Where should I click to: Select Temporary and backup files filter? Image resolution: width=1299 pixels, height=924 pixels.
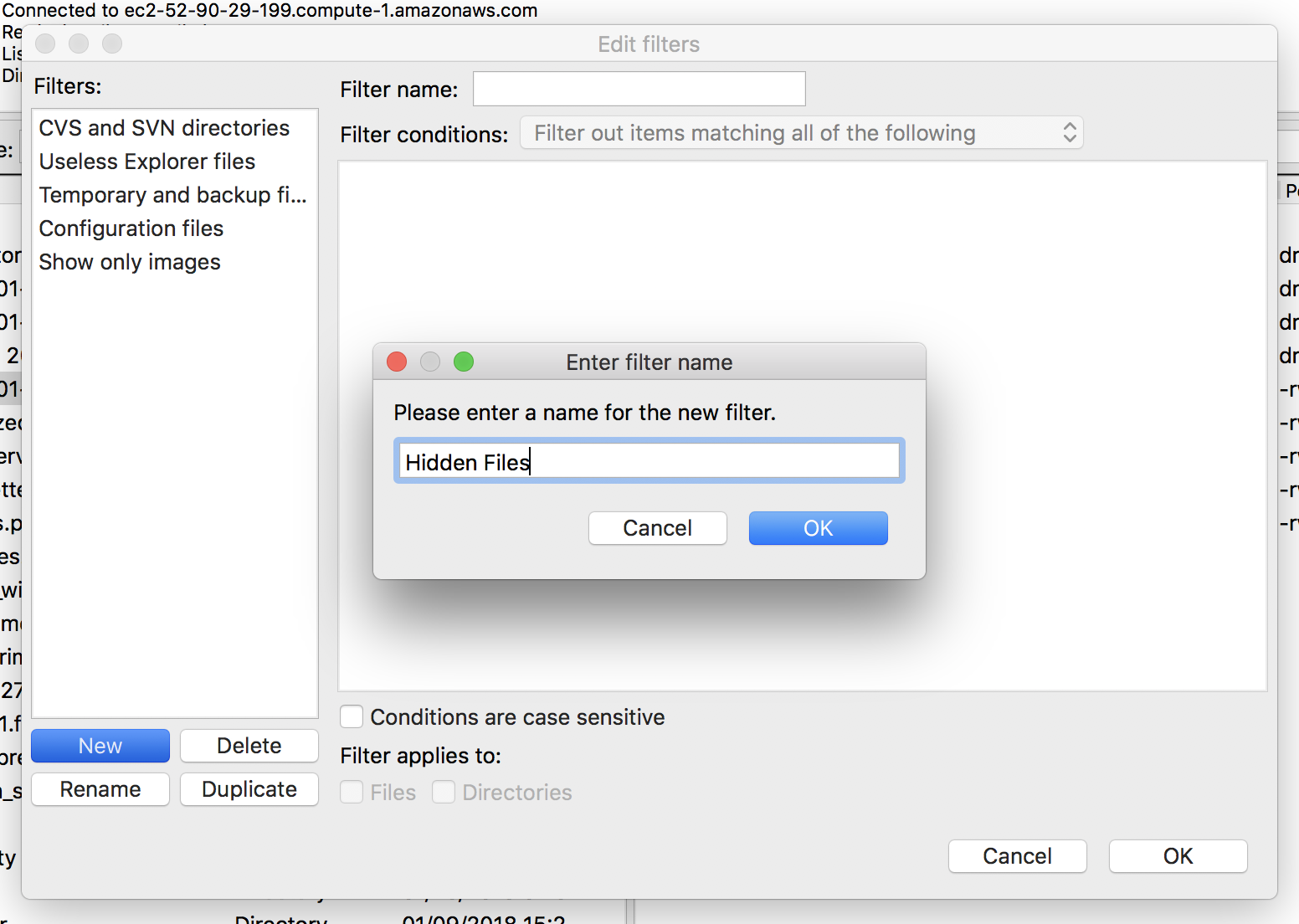pos(172,195)
